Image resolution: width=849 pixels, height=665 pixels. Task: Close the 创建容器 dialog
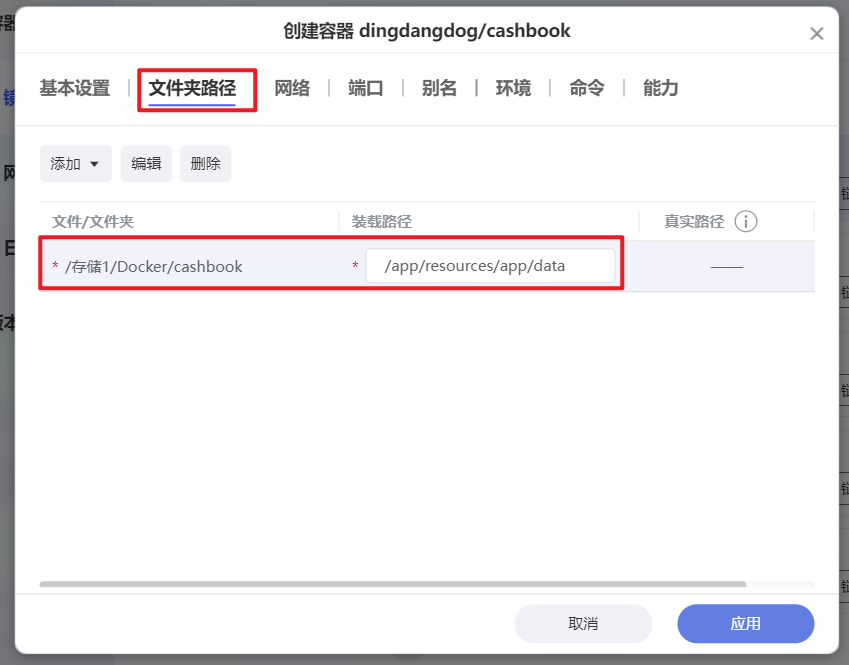point(817,33)
